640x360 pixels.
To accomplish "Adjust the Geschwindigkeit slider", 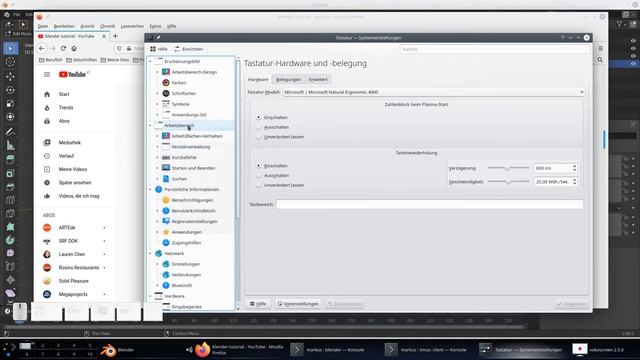I will pyautogui.click(x=509, y=182).
